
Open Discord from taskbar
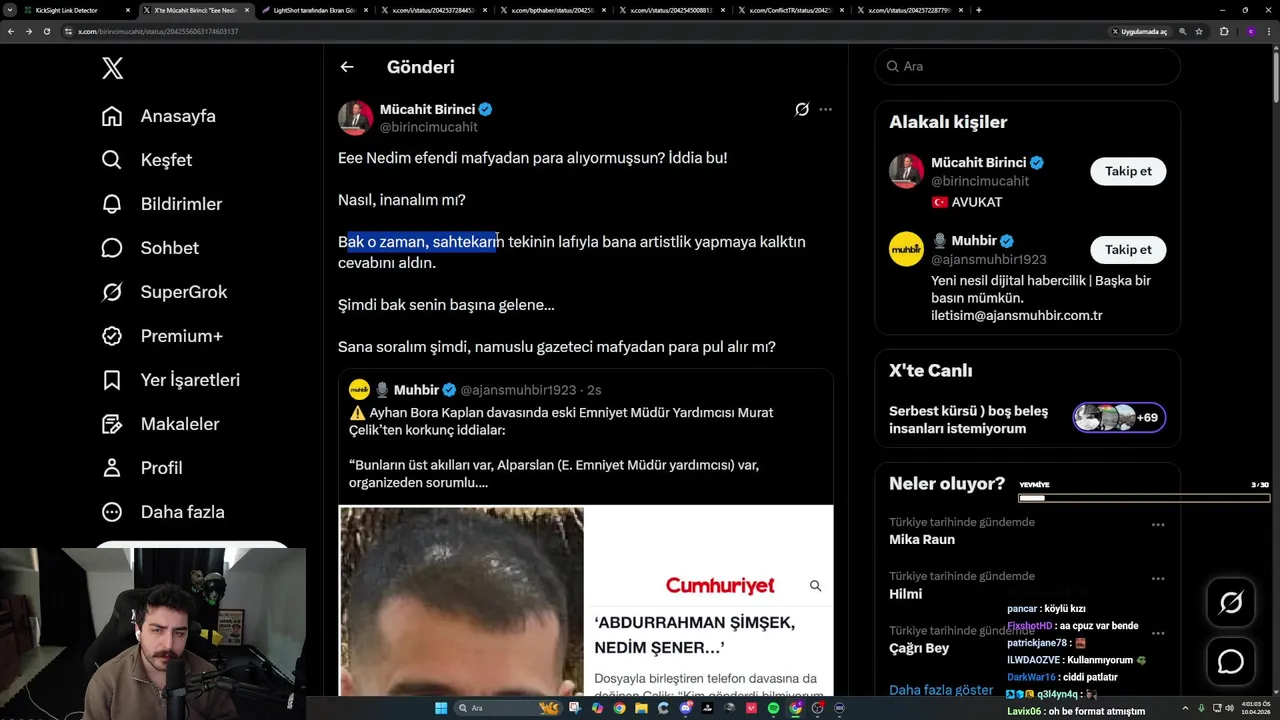tap(686, 708)
